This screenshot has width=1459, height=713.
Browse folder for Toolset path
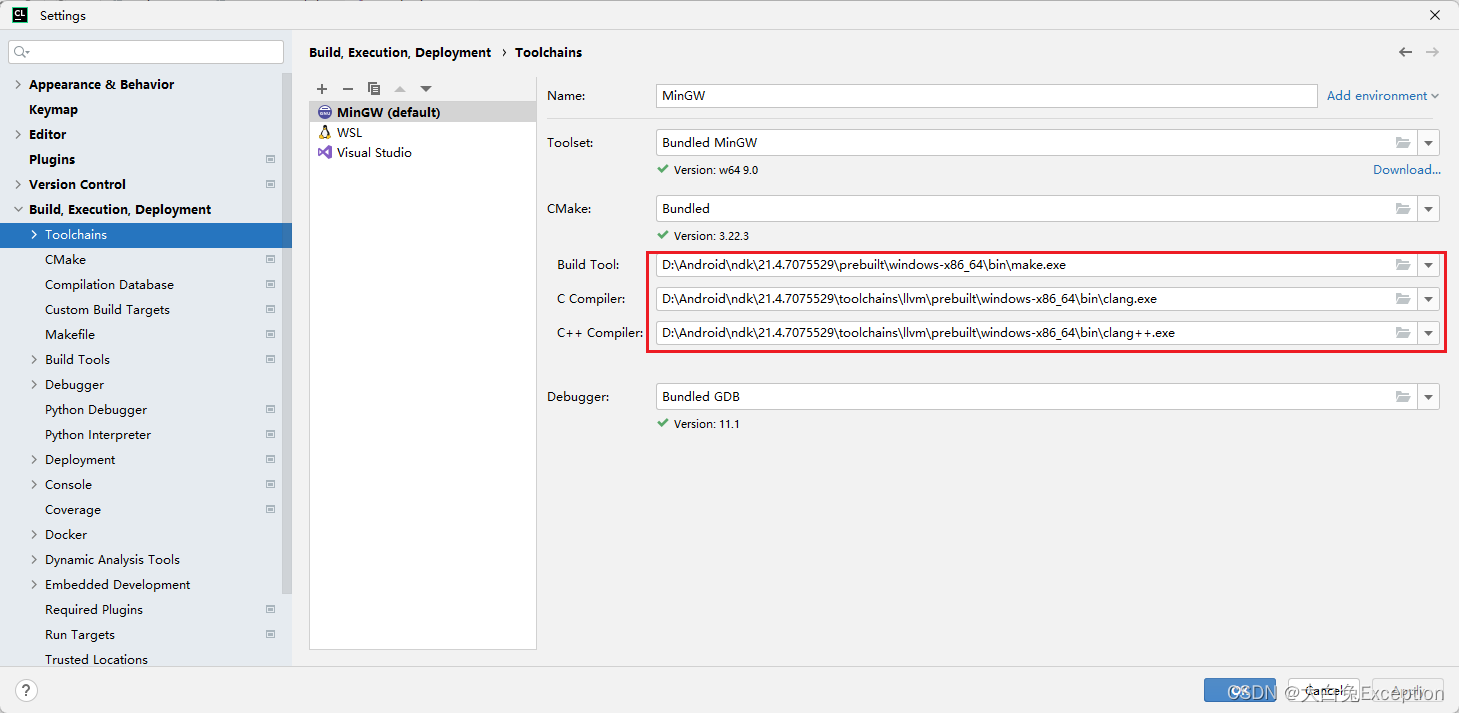tap(1403, 143)
